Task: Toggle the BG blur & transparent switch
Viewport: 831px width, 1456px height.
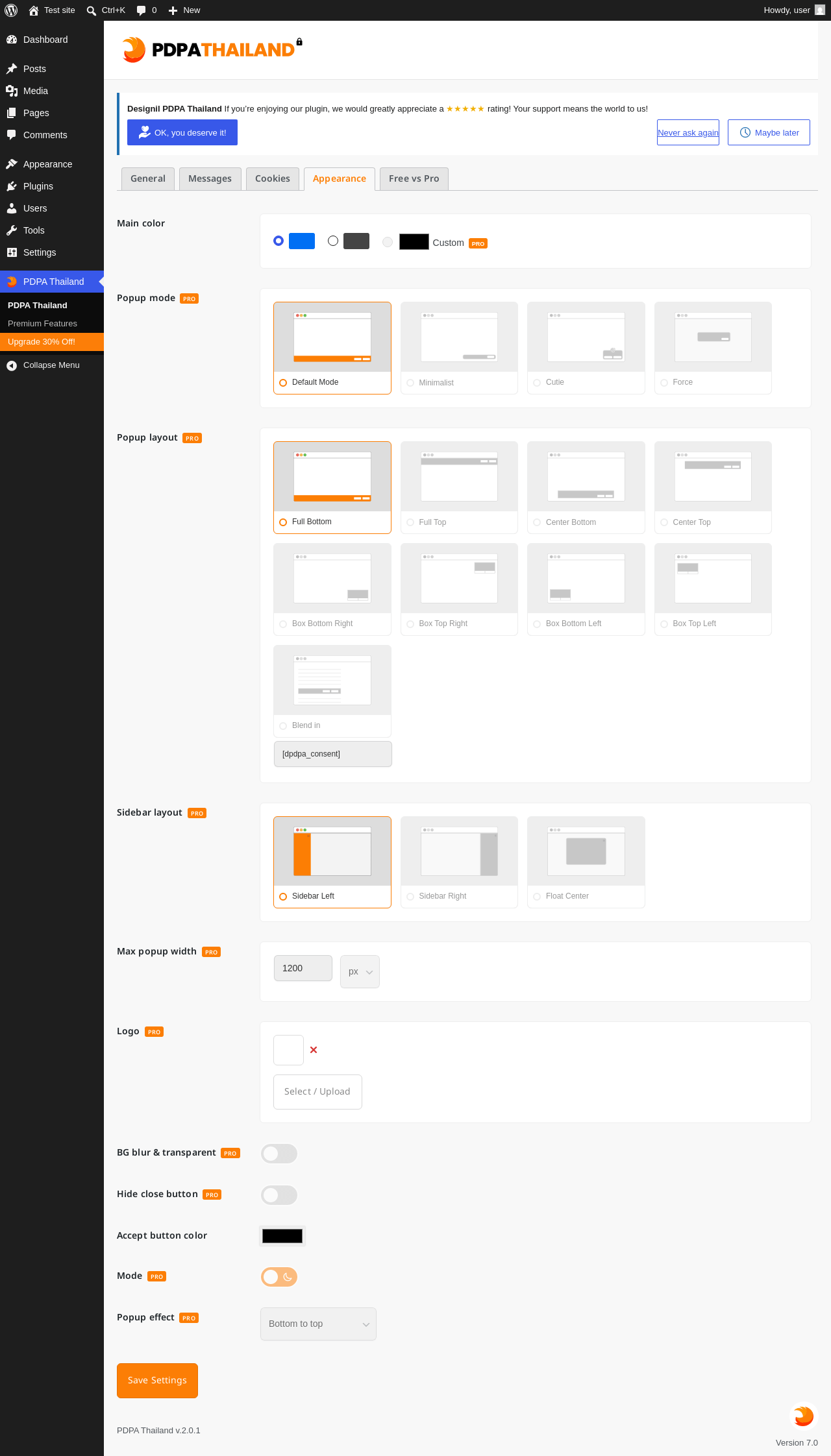Action: click(279, 1154)
